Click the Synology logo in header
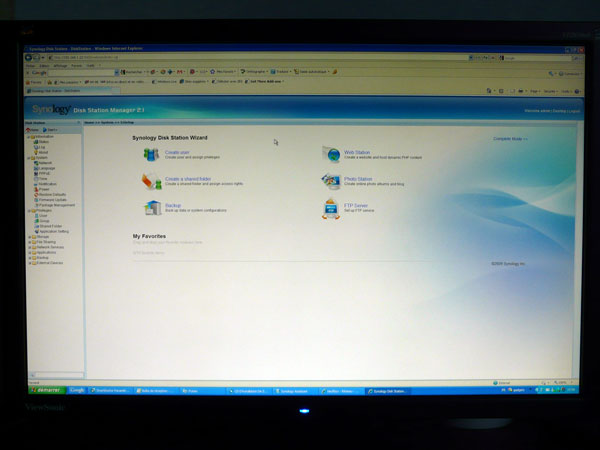The image size is (600, 450). click(x=51, y=109)
